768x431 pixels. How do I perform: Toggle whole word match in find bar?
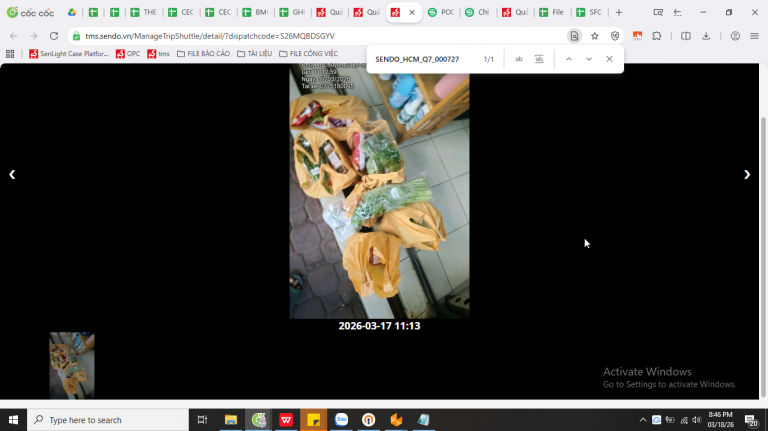coord(539,59)
